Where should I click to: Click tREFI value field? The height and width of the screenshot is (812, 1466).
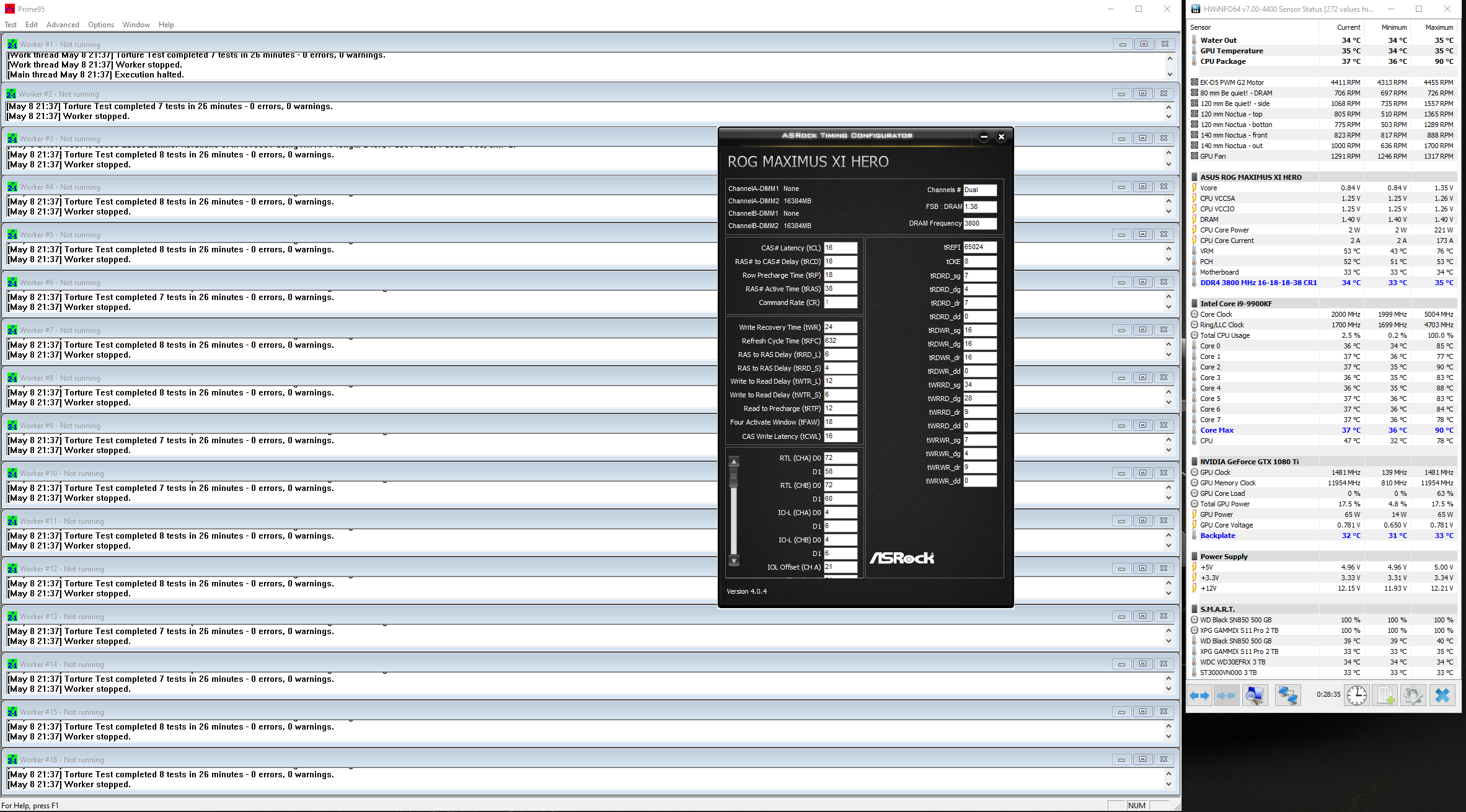979,247
